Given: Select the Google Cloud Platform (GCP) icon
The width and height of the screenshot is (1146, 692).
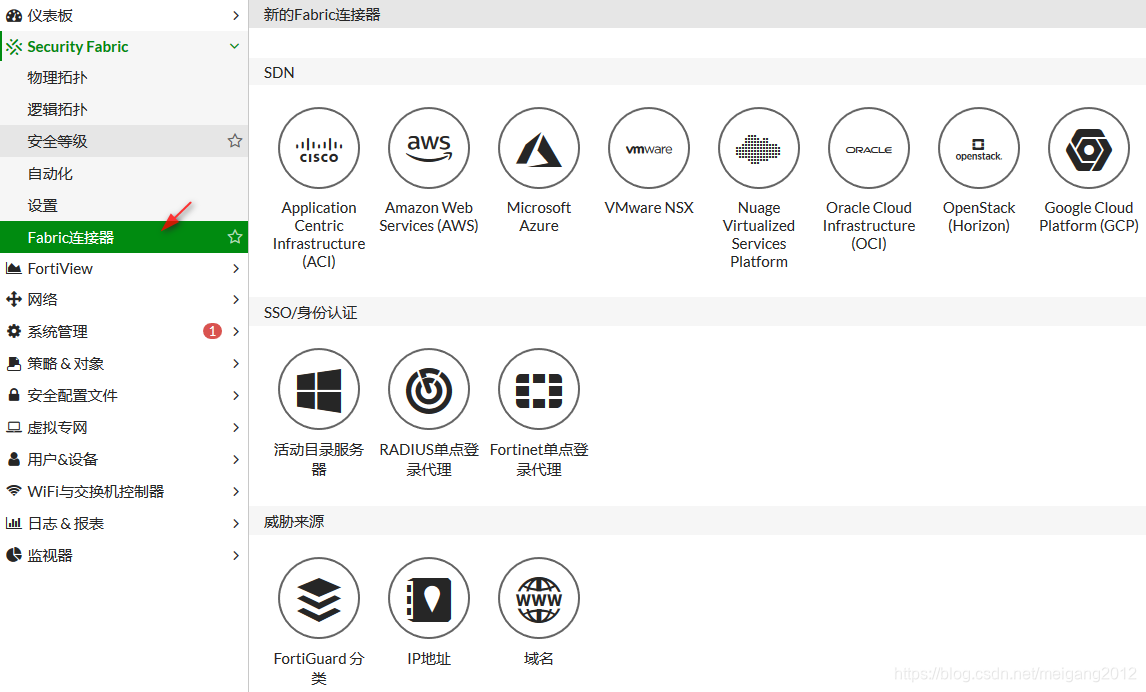Looking at the screenshot, I should (x=1089, y=148).
